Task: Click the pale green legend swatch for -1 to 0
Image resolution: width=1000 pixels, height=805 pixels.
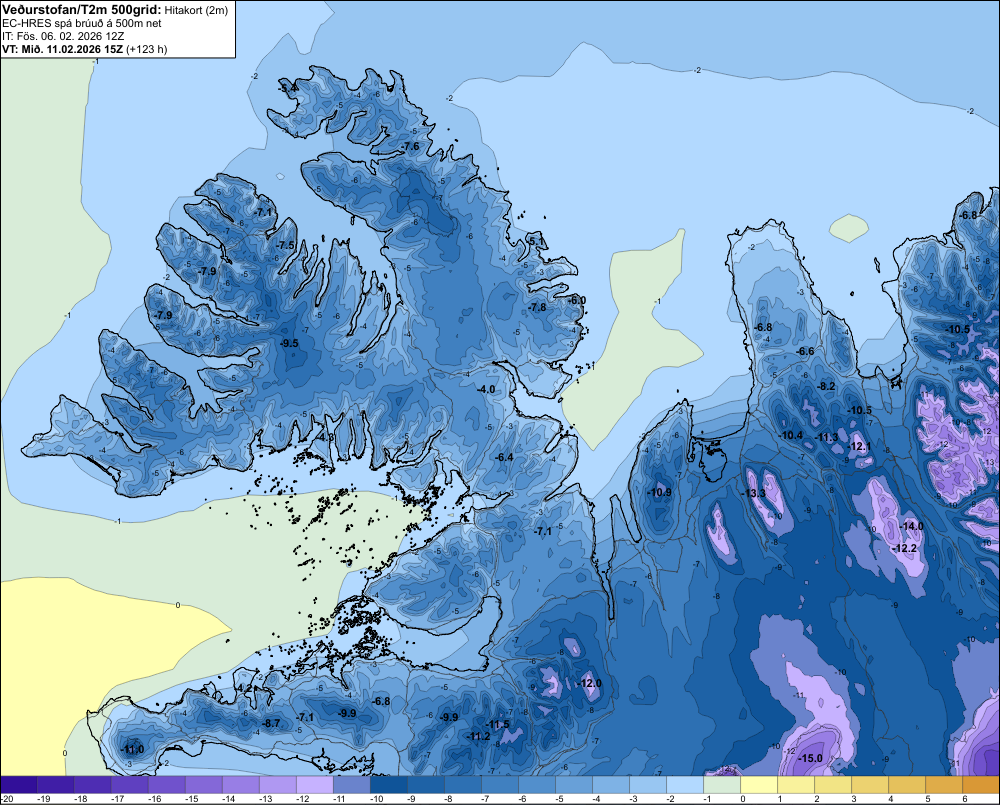Action: click(x=722, y=785)
